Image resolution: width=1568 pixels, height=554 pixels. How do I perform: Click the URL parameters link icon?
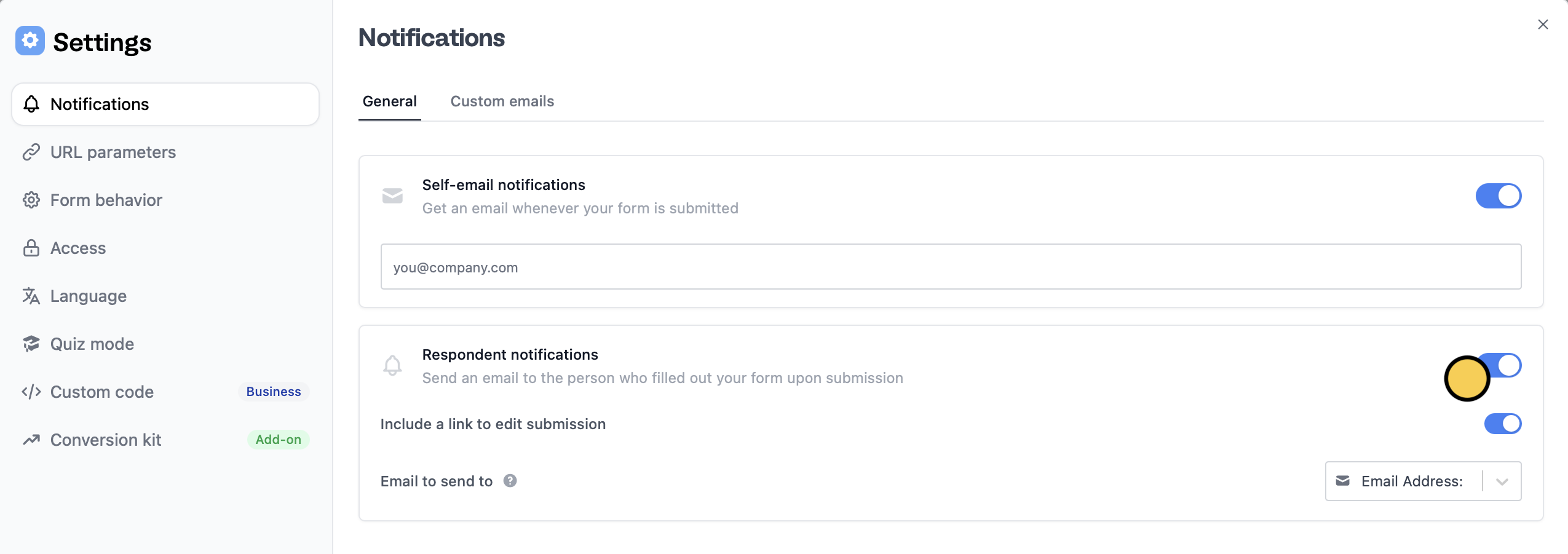pyautogui.click(x=31, y=152)
